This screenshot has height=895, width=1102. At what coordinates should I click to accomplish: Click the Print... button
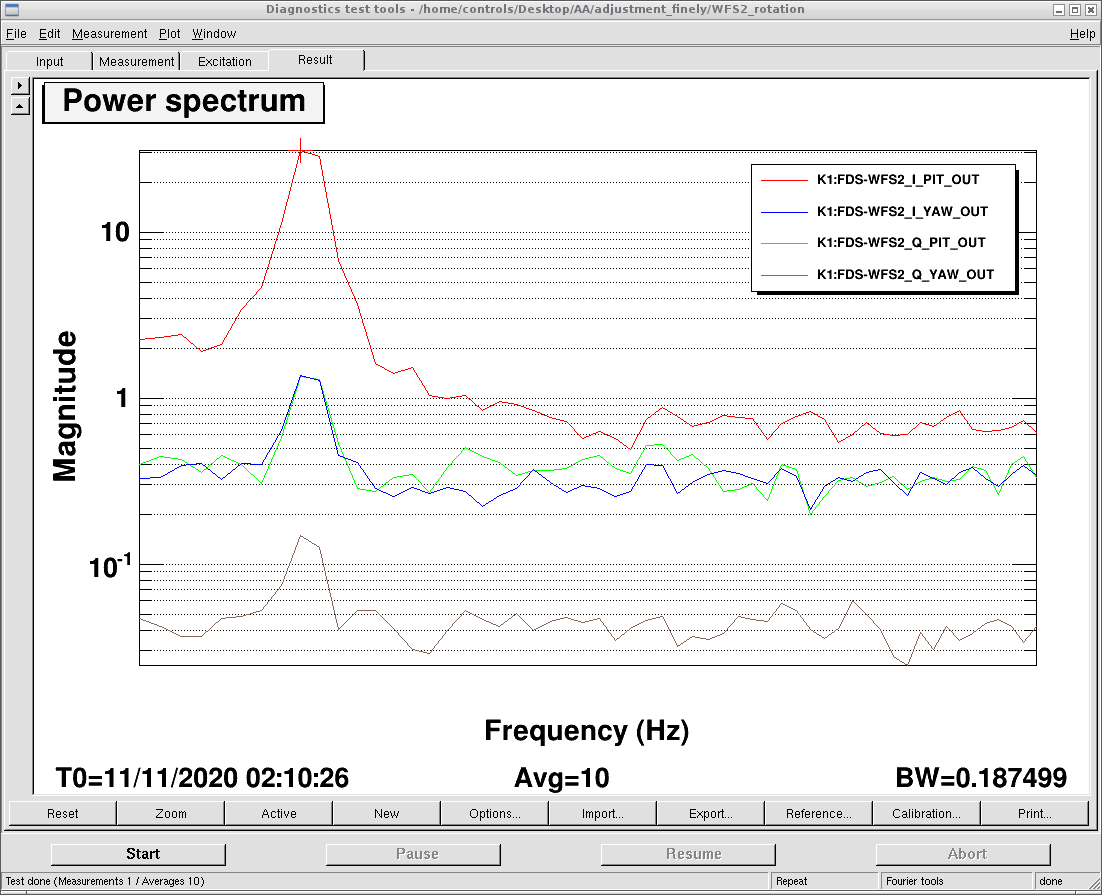(x=1035, y=813)
